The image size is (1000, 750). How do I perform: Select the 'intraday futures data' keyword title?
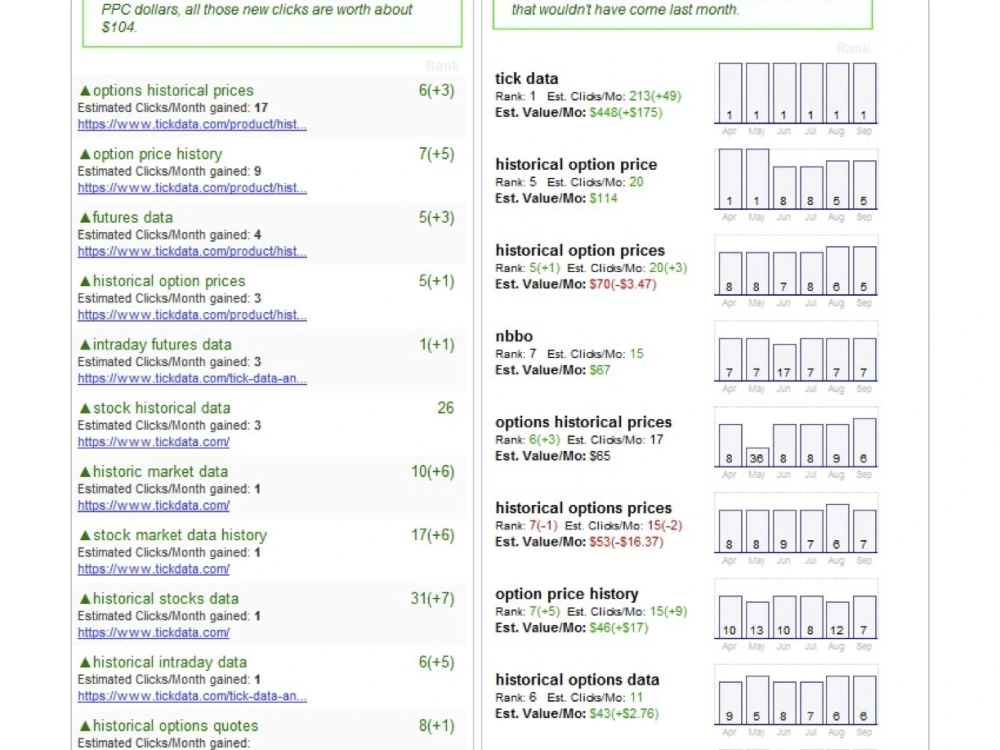[x=162, y=344]
